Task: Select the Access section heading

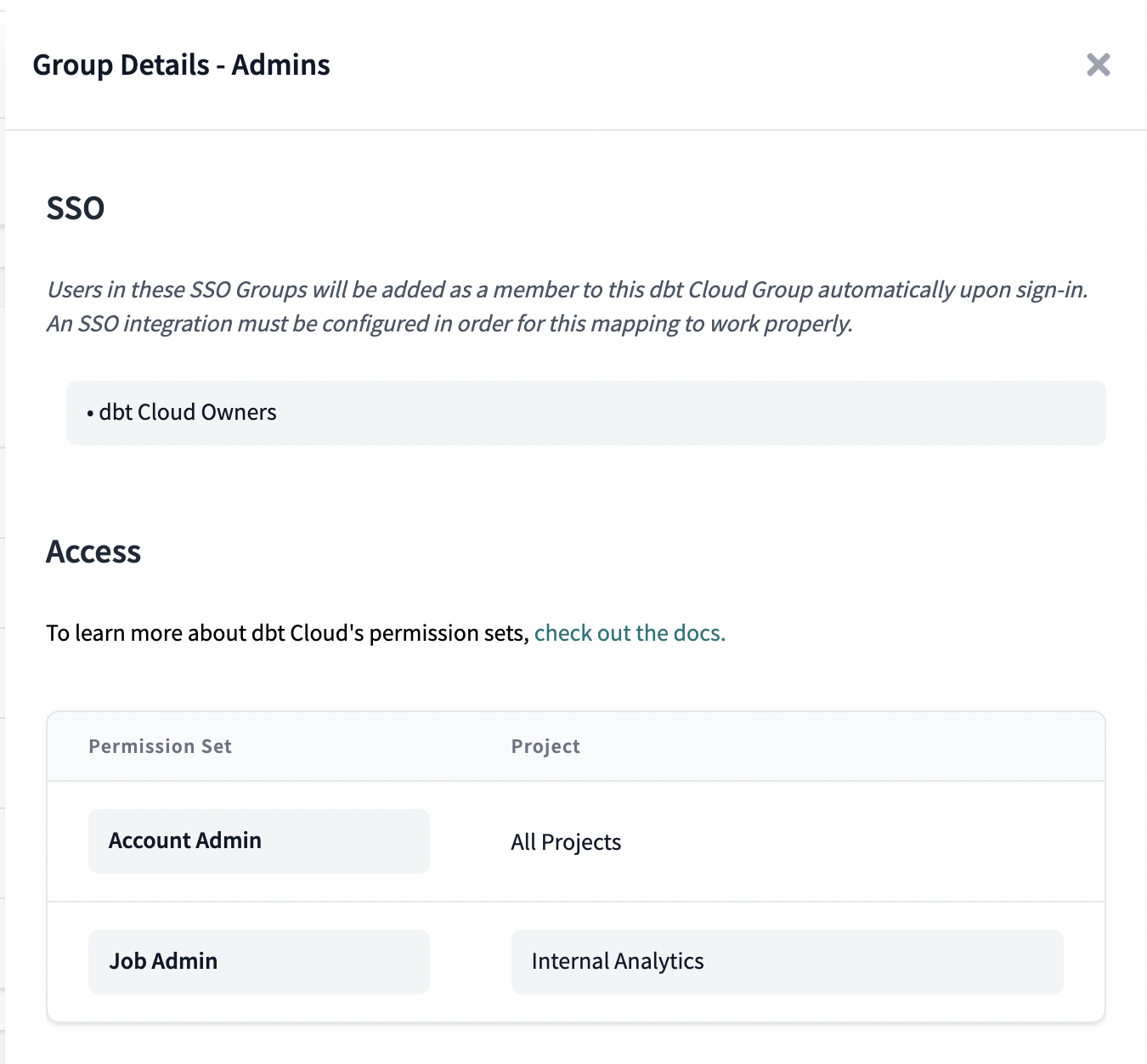Action: (93, 552)
